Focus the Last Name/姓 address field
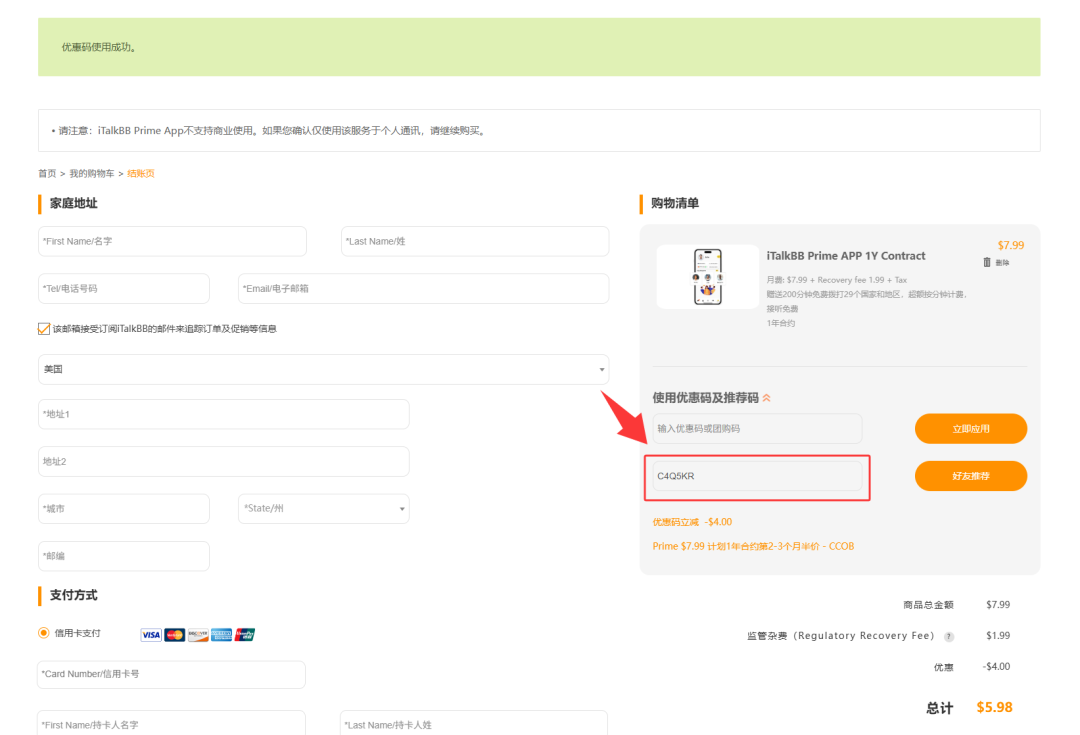 [475, 241]
